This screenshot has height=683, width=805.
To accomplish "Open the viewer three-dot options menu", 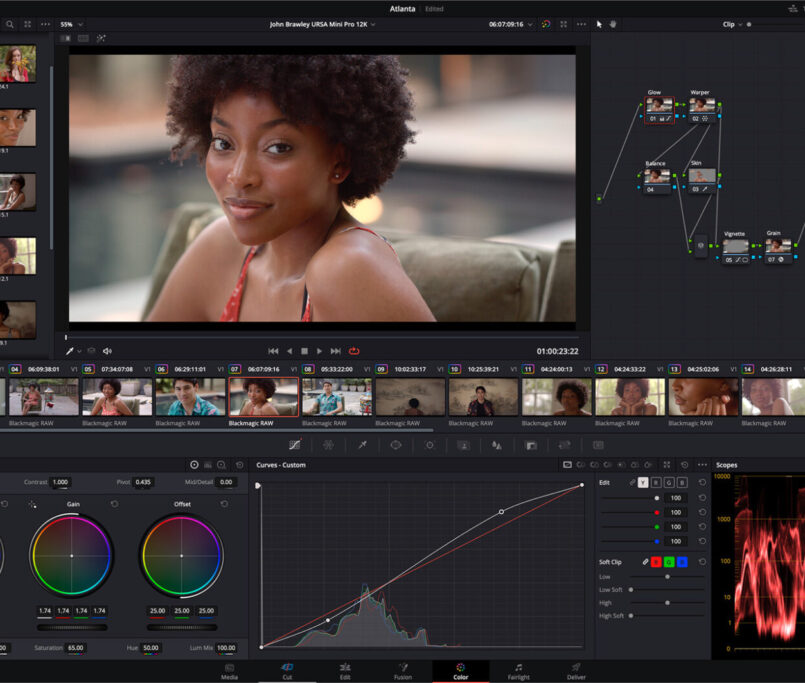I will [581, 24].
